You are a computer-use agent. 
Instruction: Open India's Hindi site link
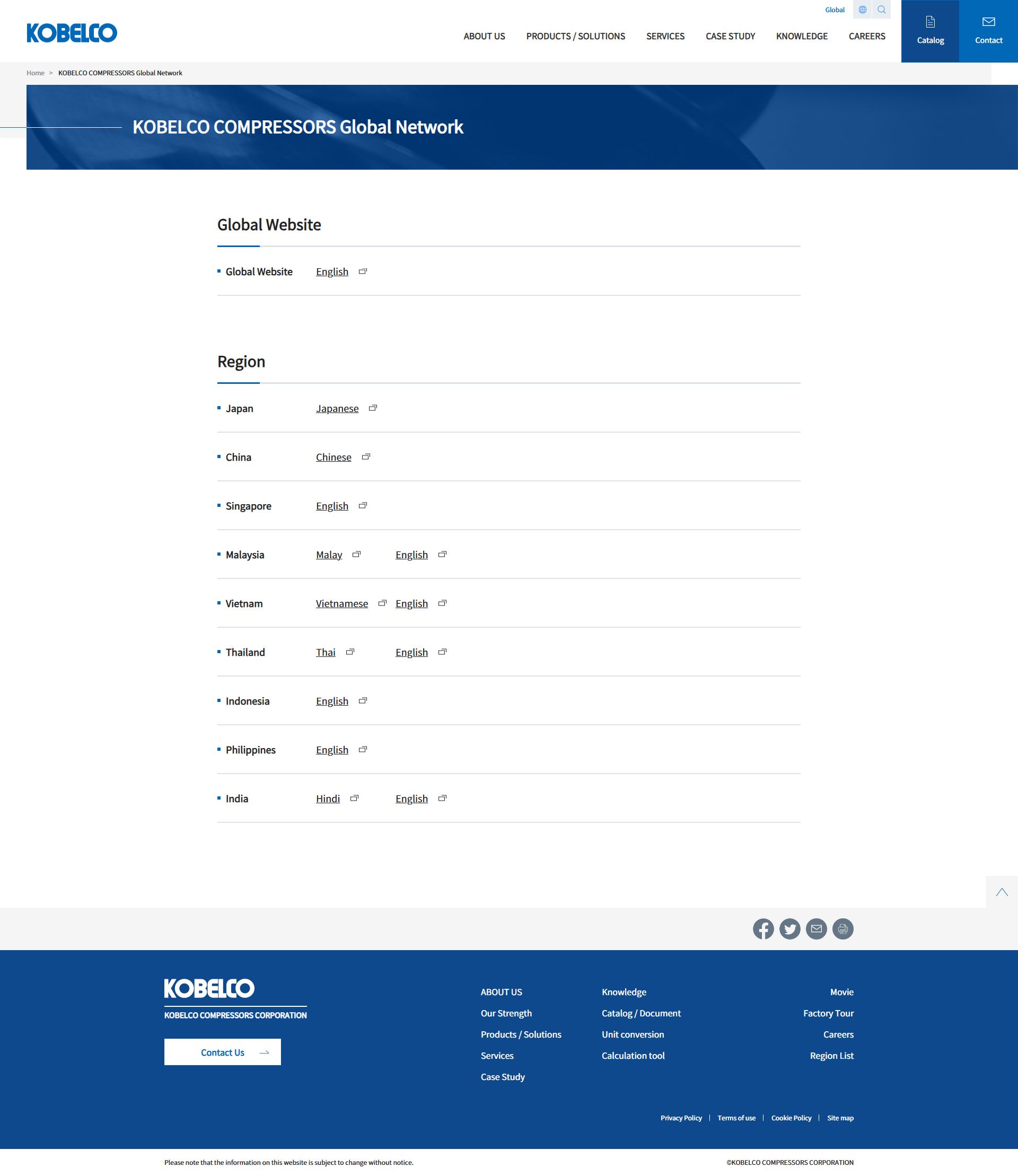tap(328, 798)
